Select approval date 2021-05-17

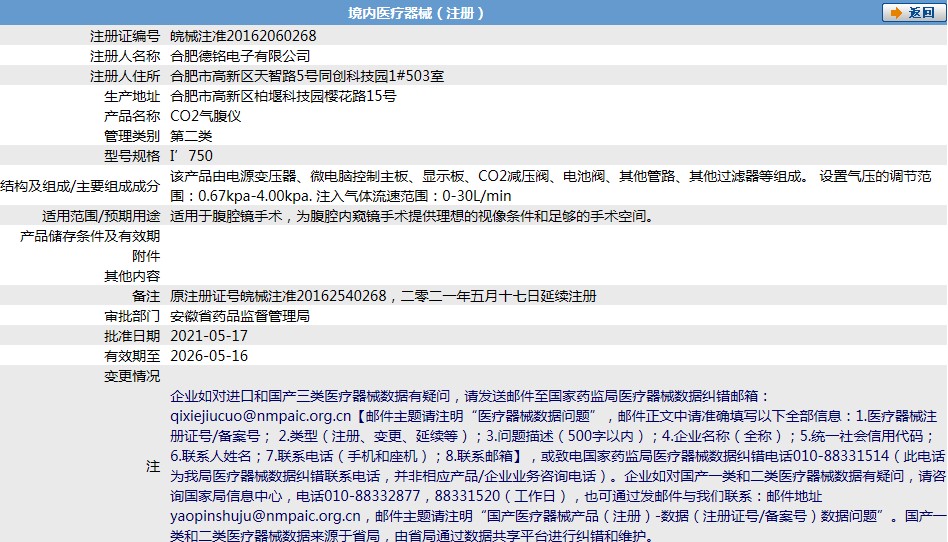pos(209,336)
